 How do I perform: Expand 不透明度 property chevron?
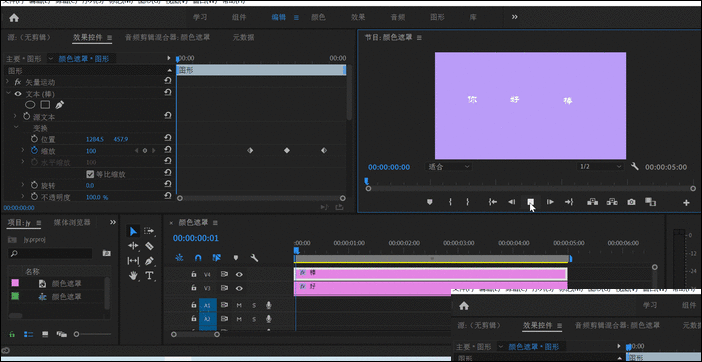[23, 197]
